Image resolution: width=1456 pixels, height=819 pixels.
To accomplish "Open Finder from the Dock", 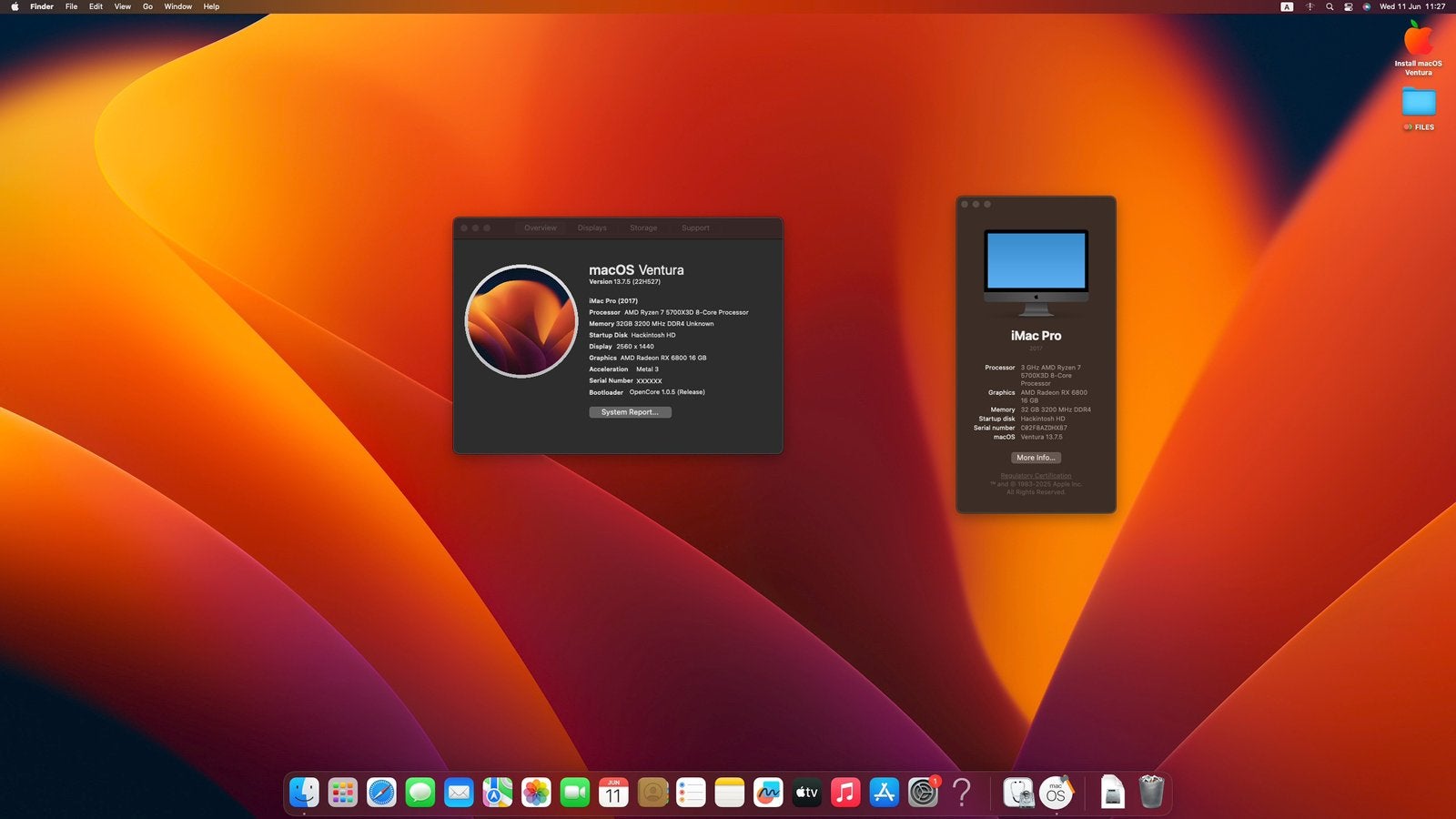I will point(304,793).
